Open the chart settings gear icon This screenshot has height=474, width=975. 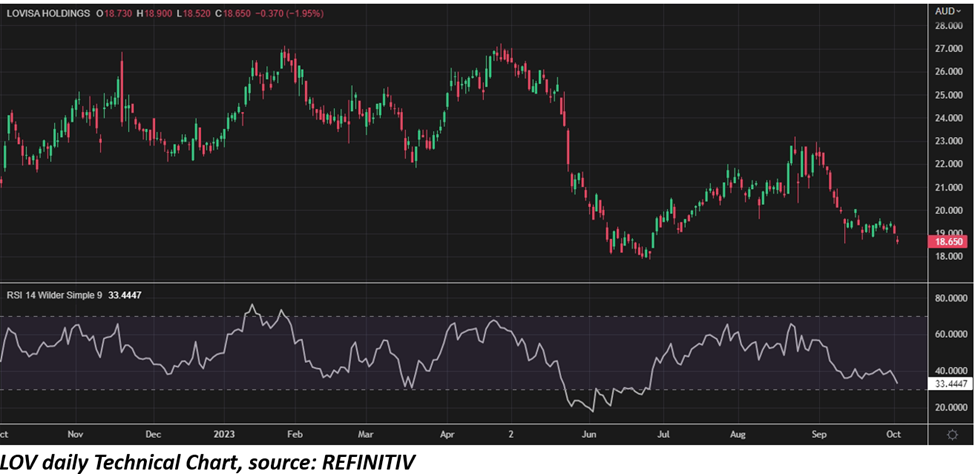tap(951, 434)
